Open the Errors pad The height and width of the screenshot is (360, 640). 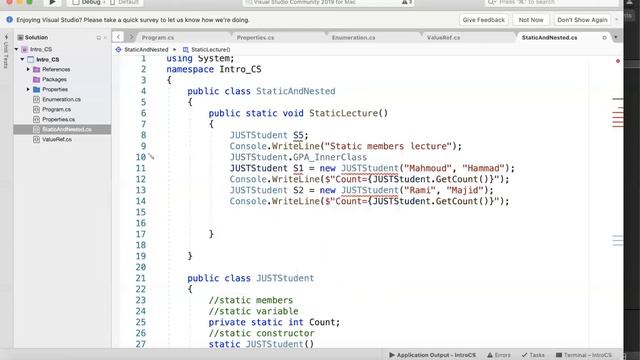click(499, 355)
